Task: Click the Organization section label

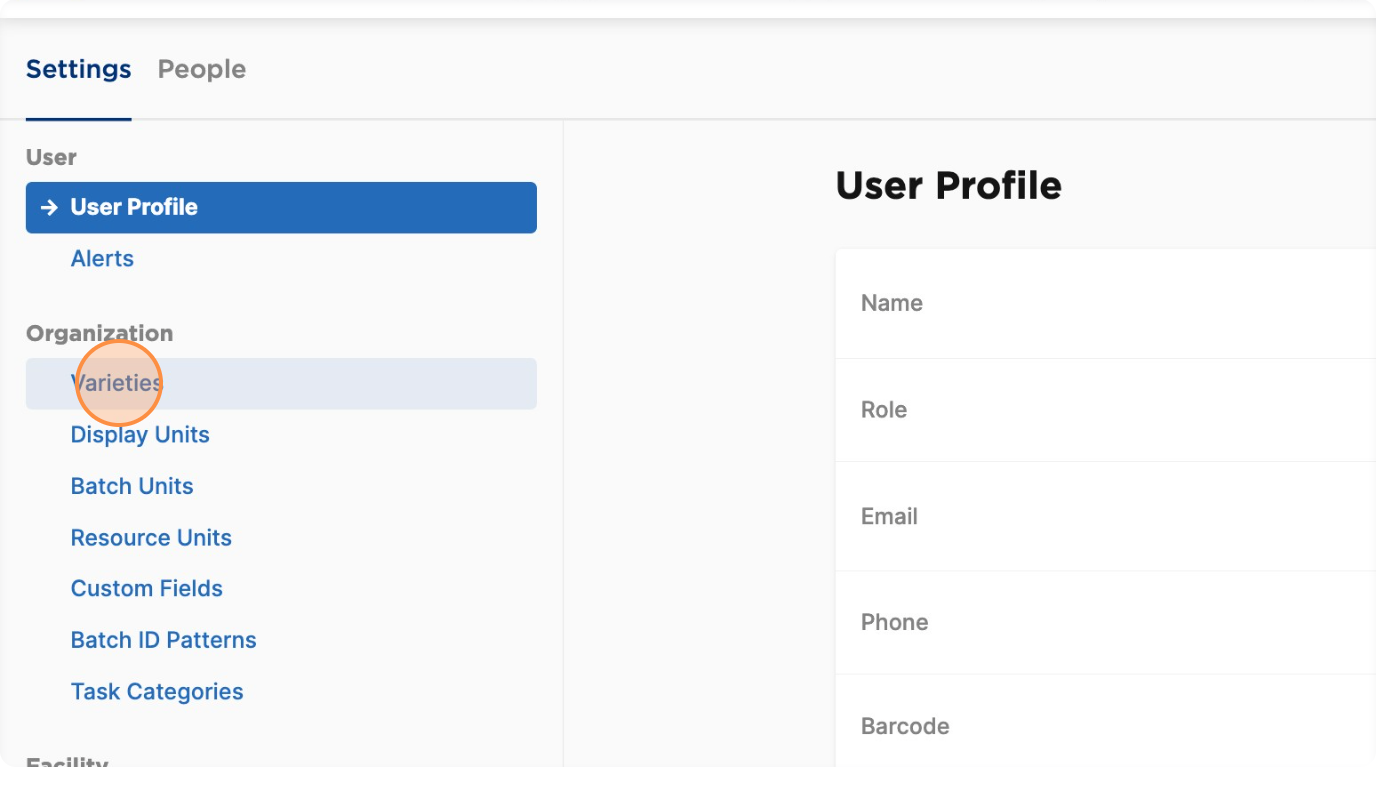Action: pos(99,333)
